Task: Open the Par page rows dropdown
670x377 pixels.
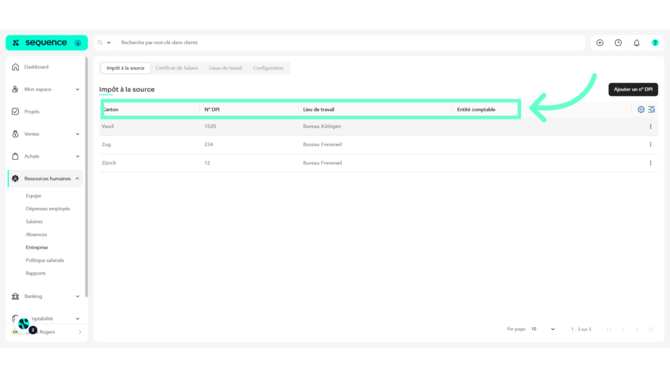Action: (543, 329)
